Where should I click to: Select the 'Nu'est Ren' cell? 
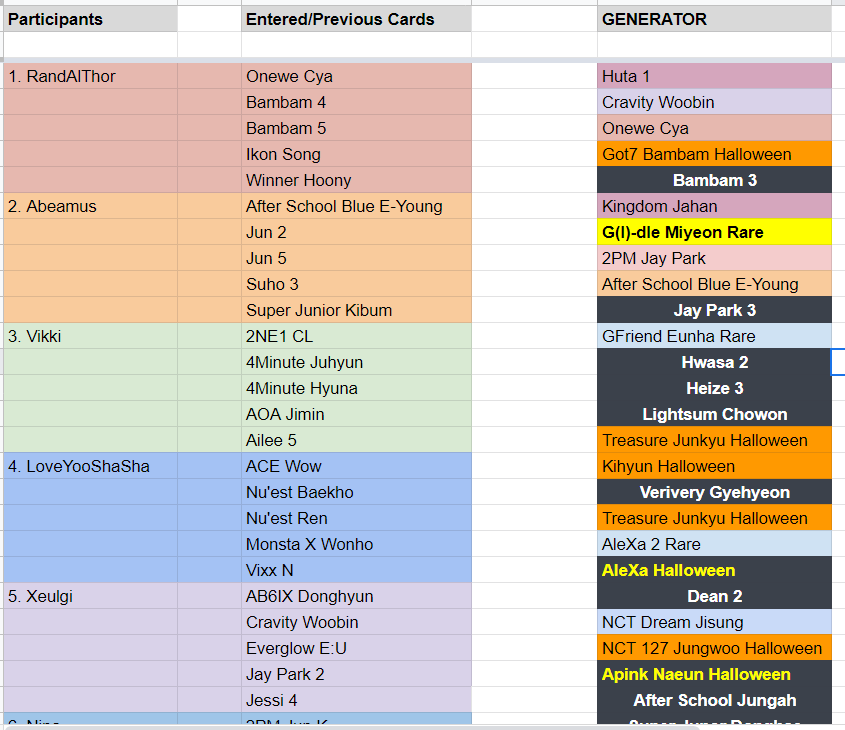[356, 518]
